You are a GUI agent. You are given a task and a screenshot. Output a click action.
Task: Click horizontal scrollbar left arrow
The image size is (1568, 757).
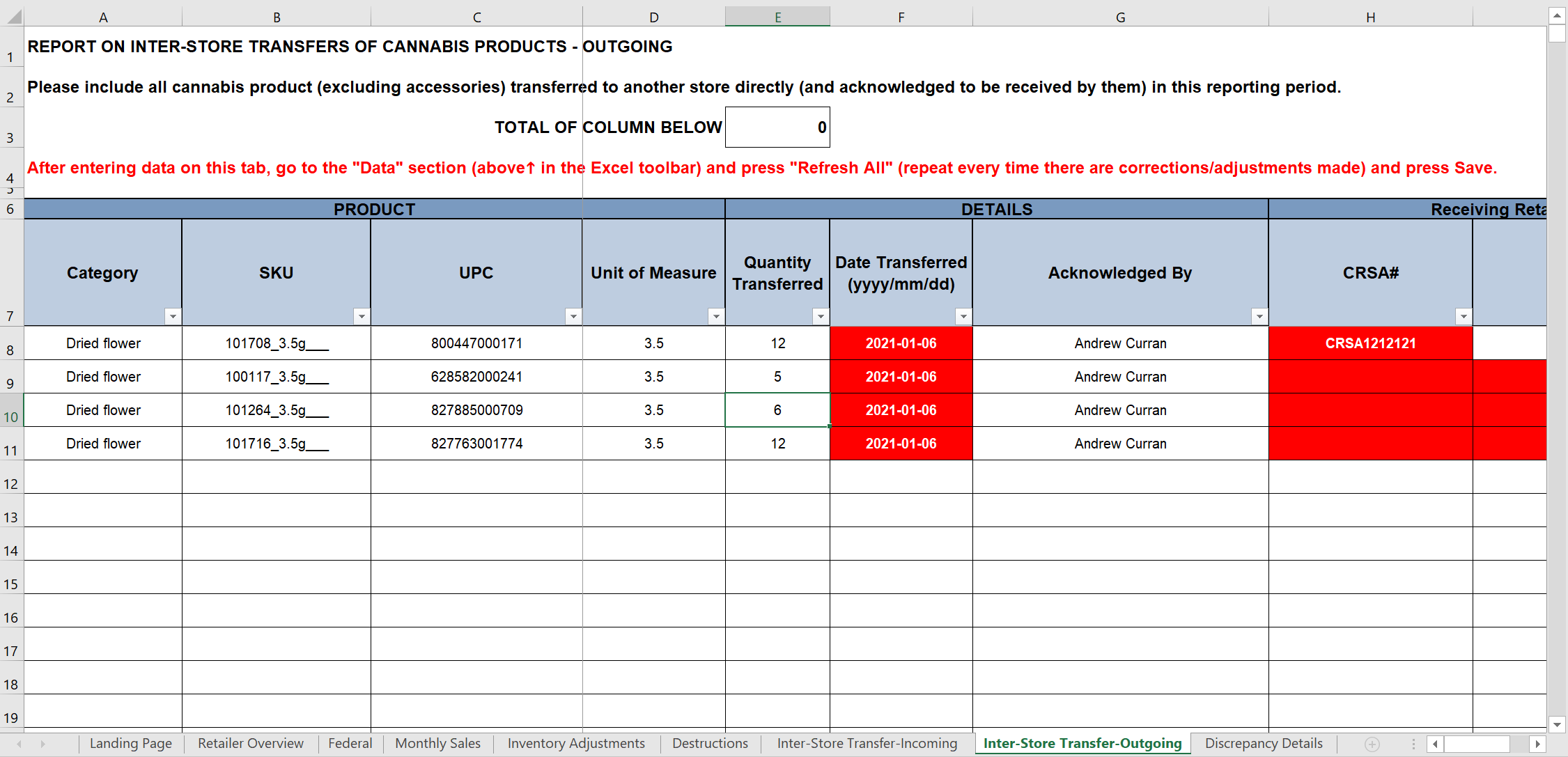point(1435,744)
